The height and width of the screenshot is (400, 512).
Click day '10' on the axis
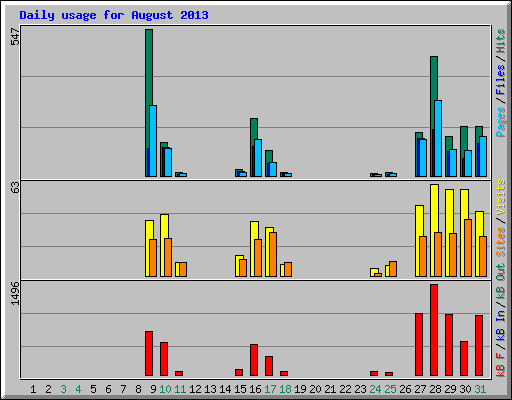click(x=165, y=389)
